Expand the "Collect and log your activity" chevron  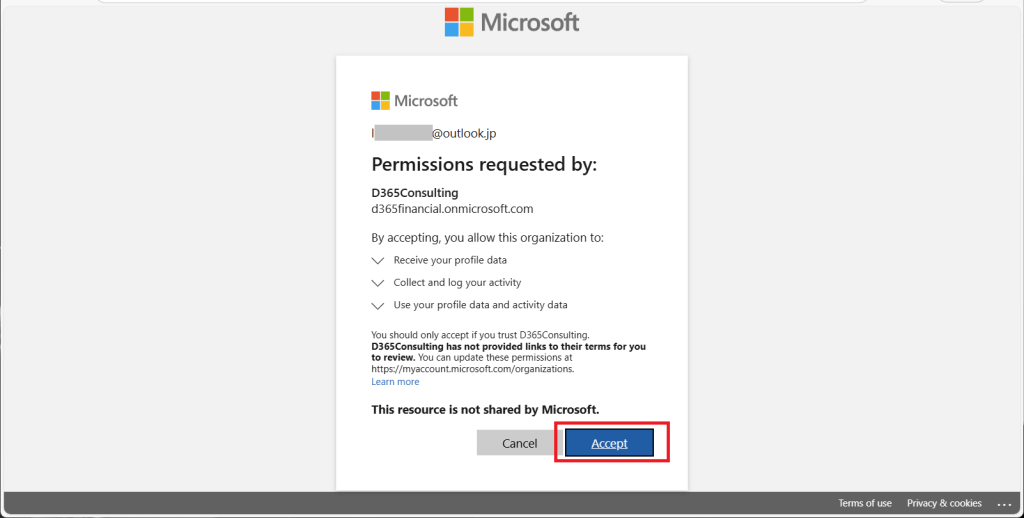pyautogui.click(x=377, y=283)
